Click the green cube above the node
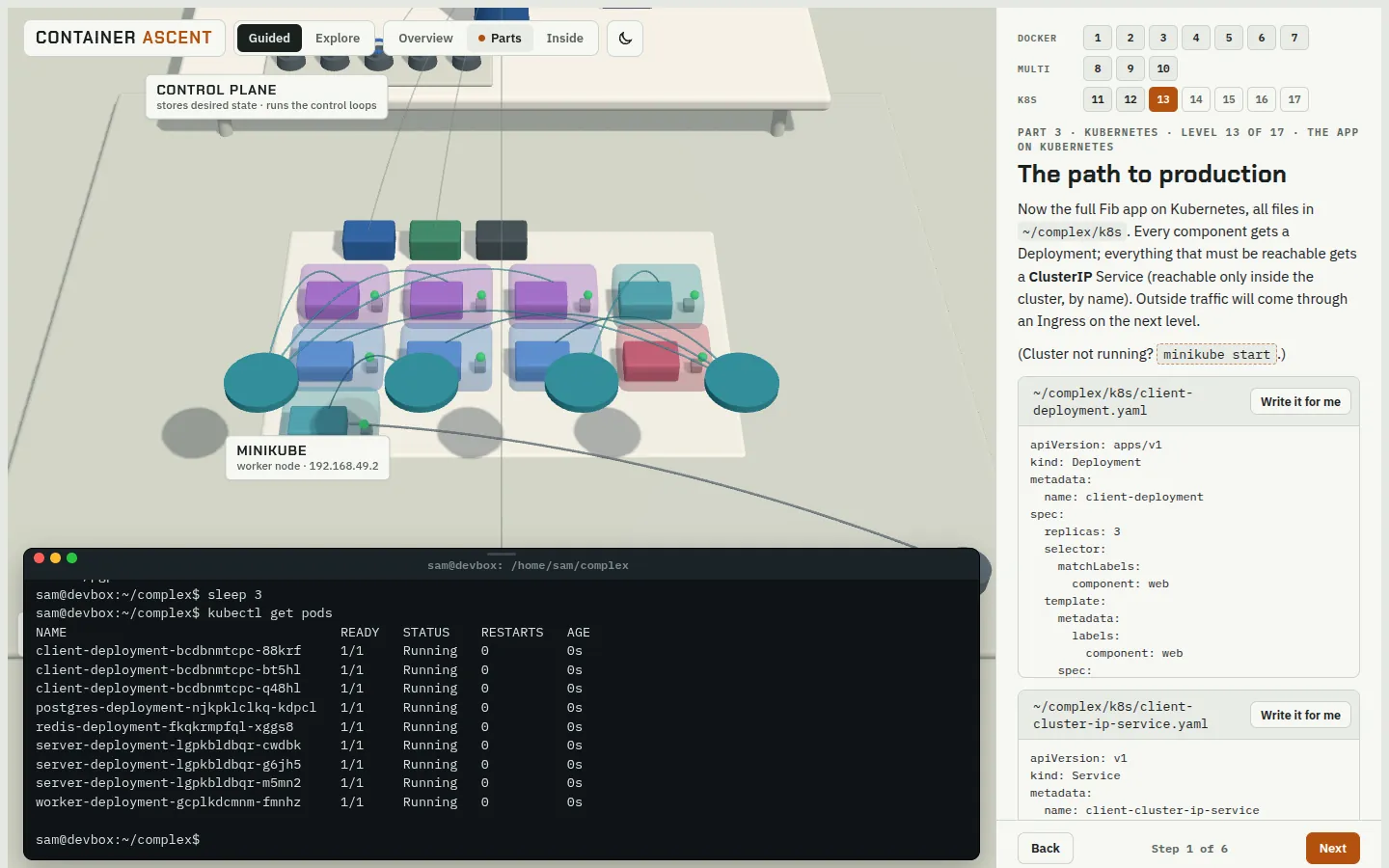This screenshot has width=1389, height=868. point(435,239)
